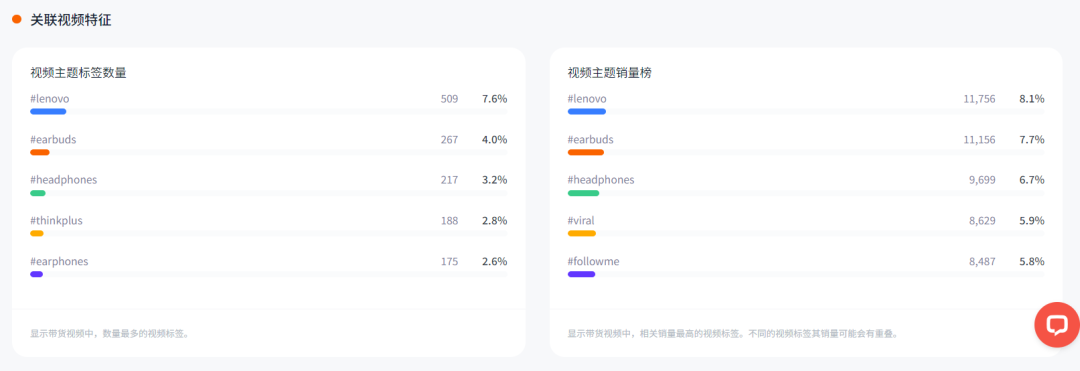The image size is (1080, 371).
Task: Click the #thinkplus tag row label
Action: (x=56, y=221)
